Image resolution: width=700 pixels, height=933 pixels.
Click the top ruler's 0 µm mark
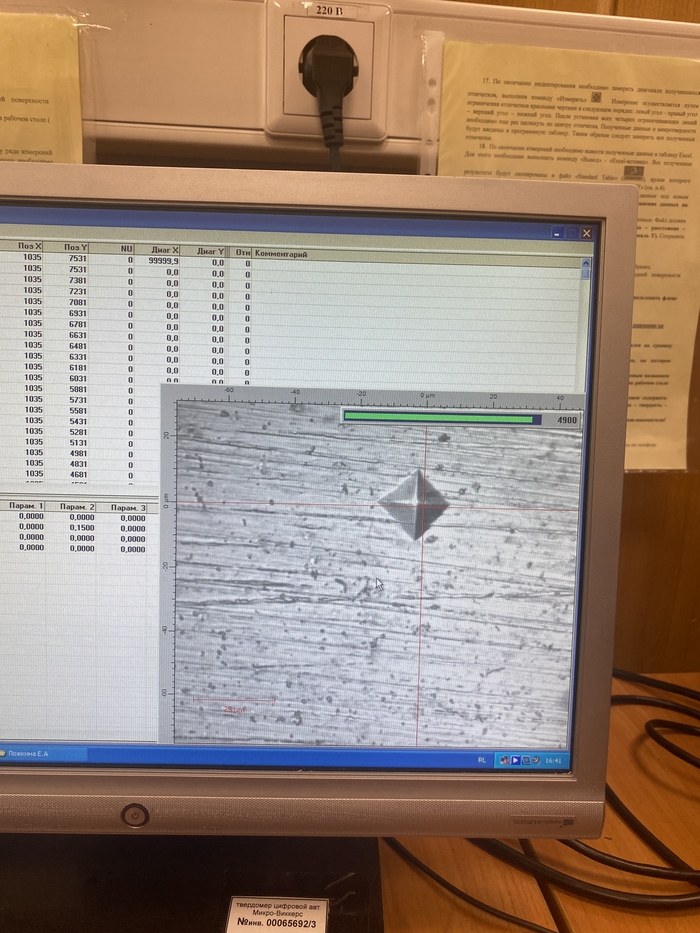(x=427, y=395)
